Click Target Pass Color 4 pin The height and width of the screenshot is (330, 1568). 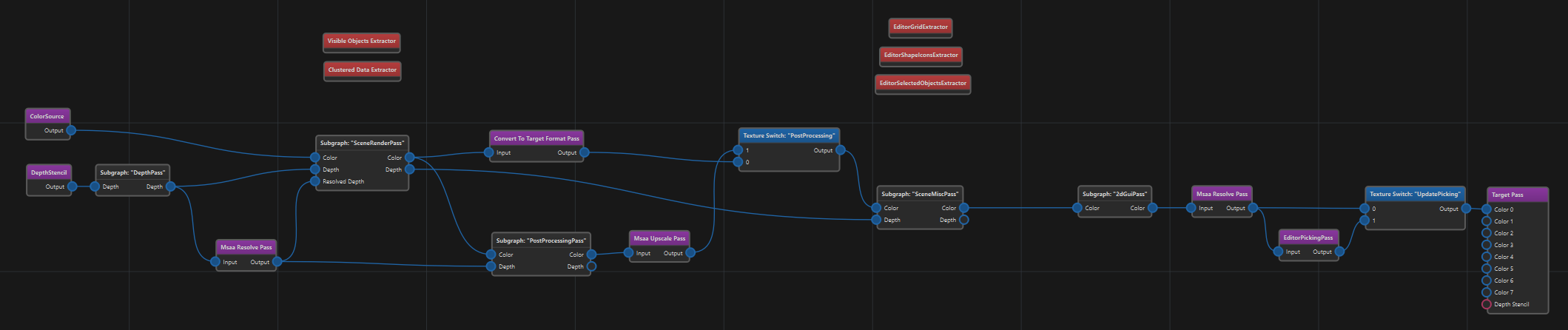click(x=1487, y=257)
